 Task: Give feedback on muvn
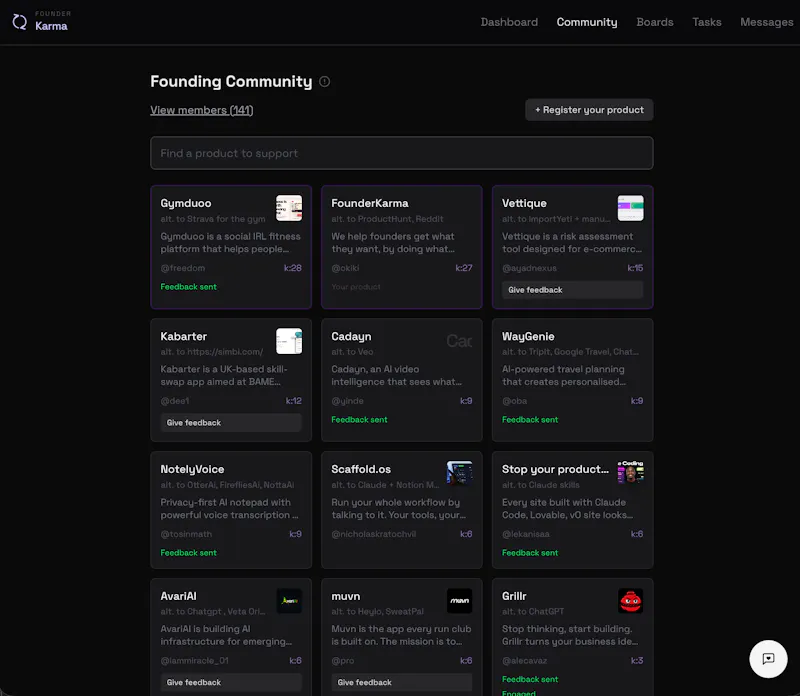[402, 682]
